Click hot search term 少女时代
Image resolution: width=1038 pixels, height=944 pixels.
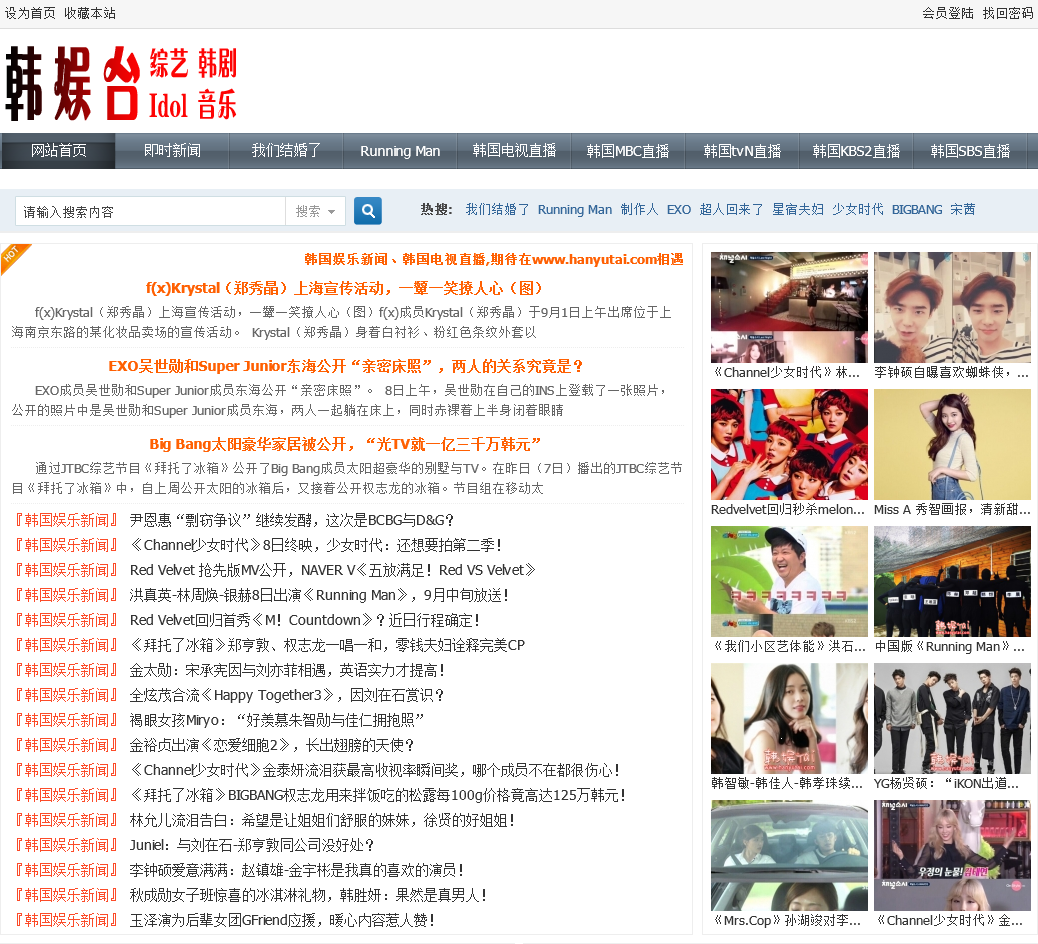(x=857, y=210)
